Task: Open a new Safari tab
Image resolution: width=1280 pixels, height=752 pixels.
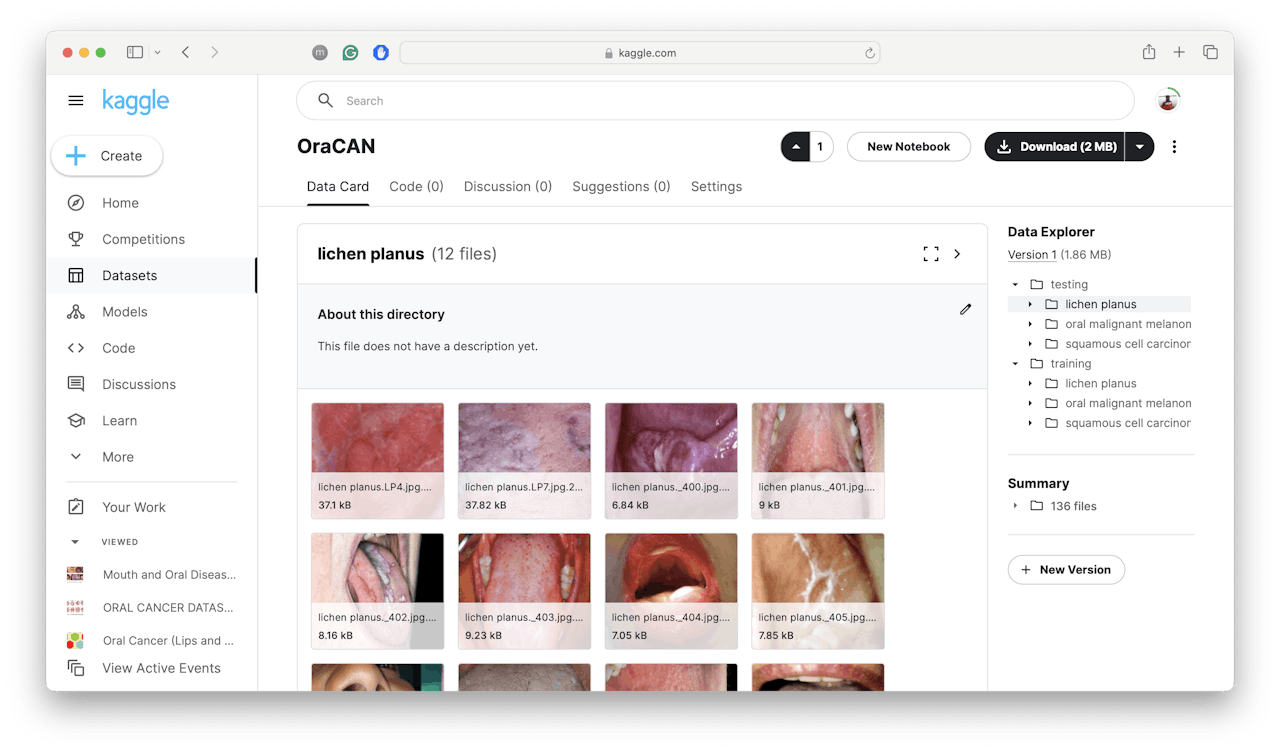Action: point(1179,52)
